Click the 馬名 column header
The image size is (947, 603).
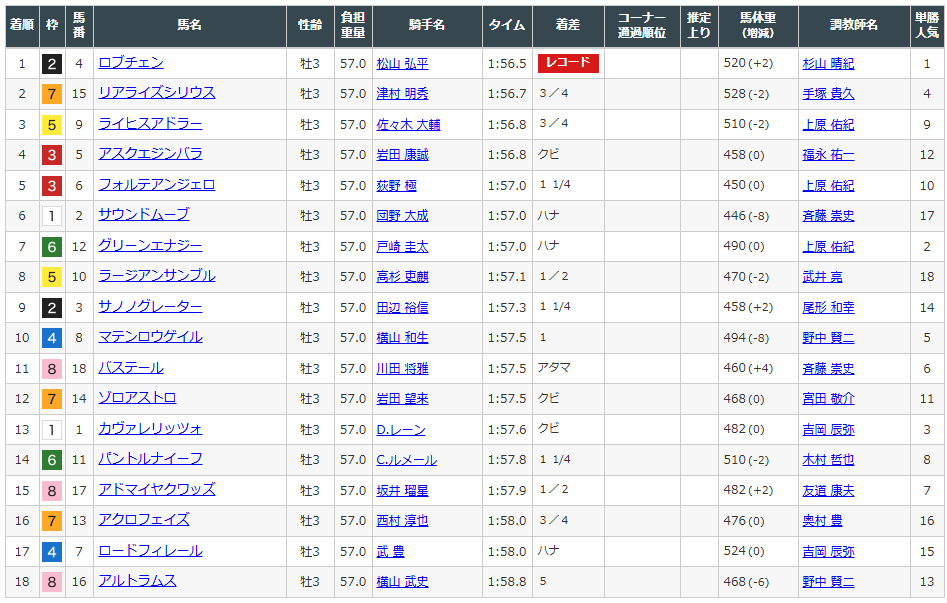[x=190, y=25]
